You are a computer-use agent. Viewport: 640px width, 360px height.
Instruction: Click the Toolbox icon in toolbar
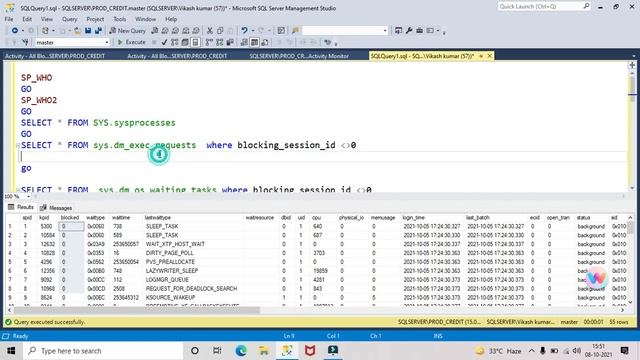coord(419,31)
